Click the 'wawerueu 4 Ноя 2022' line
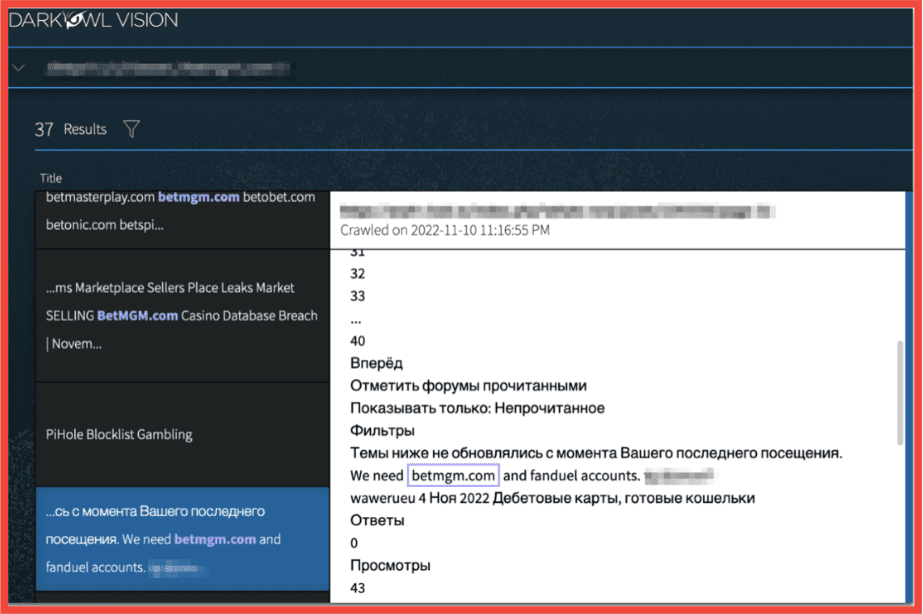This screenshot has width=923, height=614. coord(552,498)
